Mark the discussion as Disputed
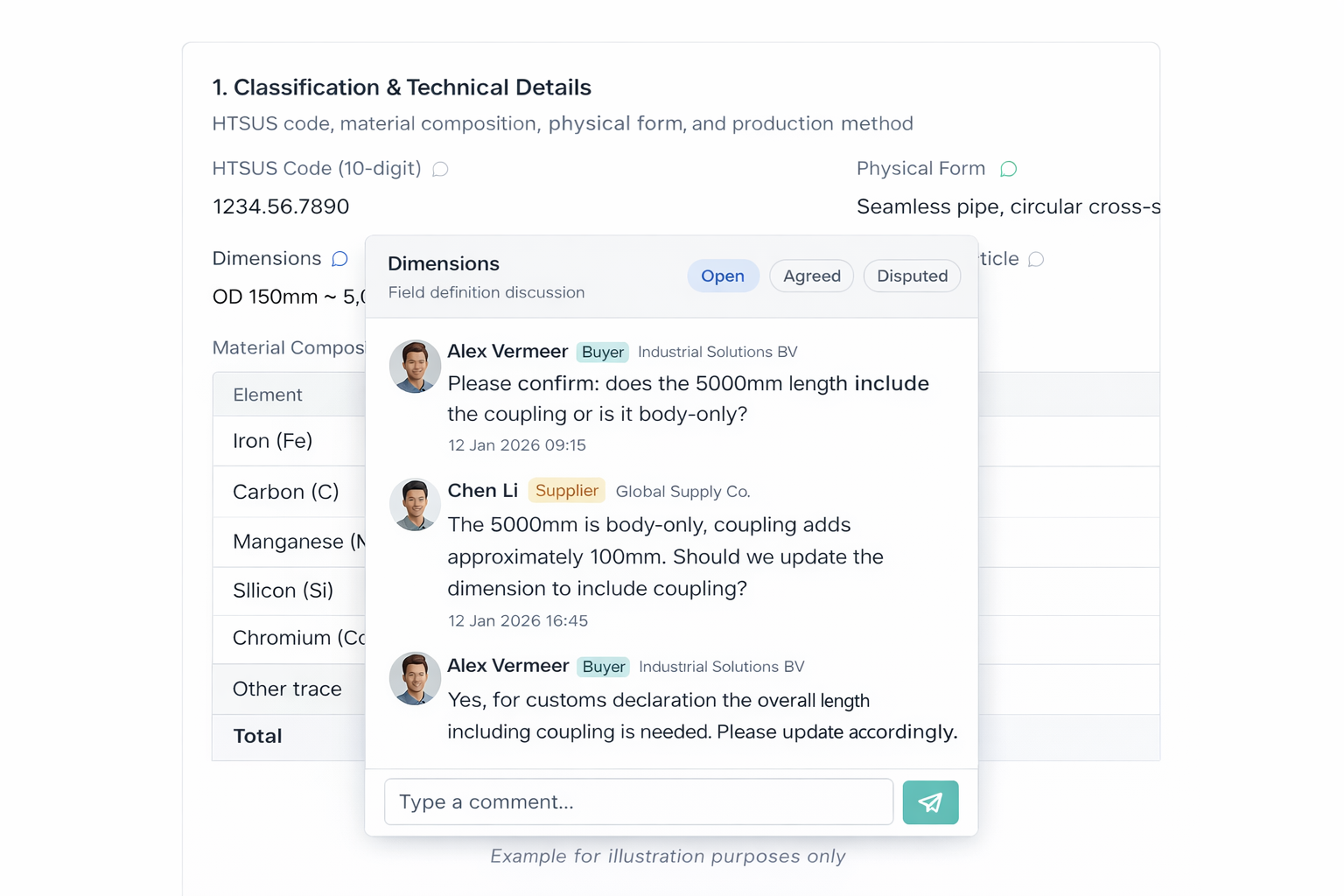The image size is (1344, 896). tap(912, 276)
